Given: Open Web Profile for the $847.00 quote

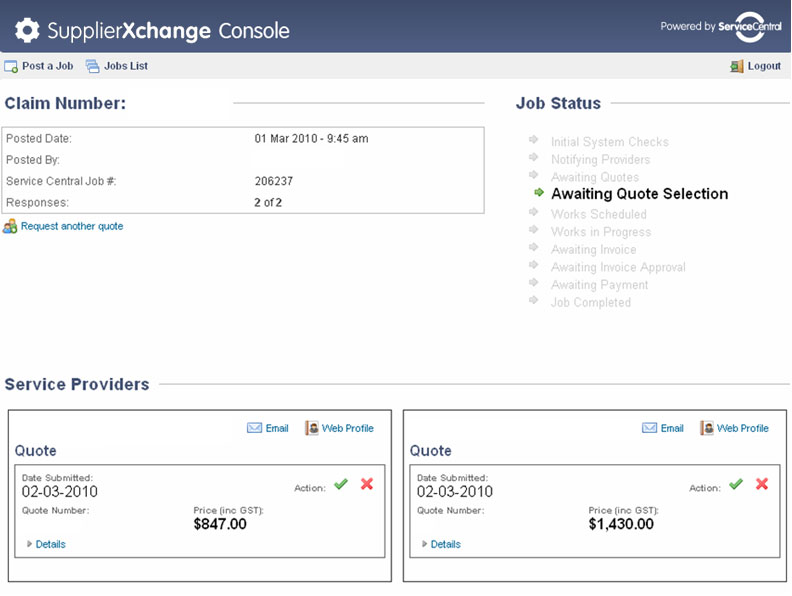Looking at the screenshot, I should pyautogui.click(x=348, y=428).
